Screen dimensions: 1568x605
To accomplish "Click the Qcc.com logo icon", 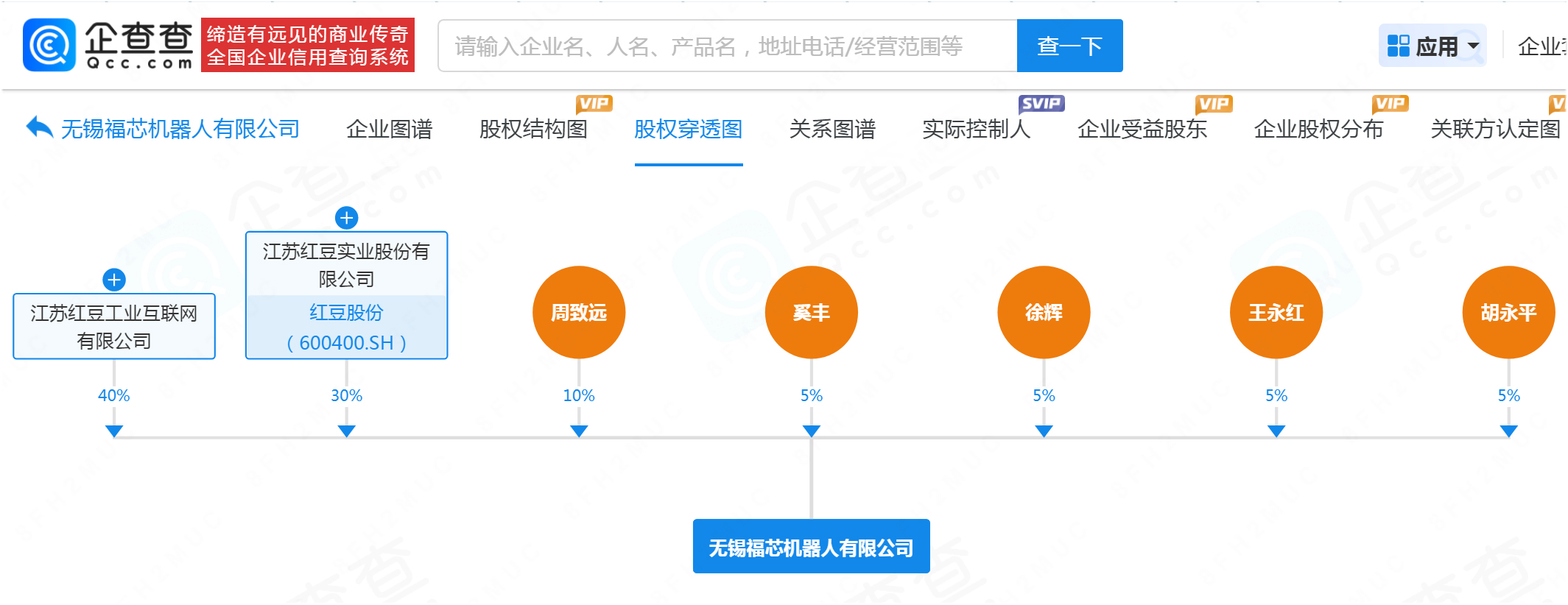I will click(49, 45).
